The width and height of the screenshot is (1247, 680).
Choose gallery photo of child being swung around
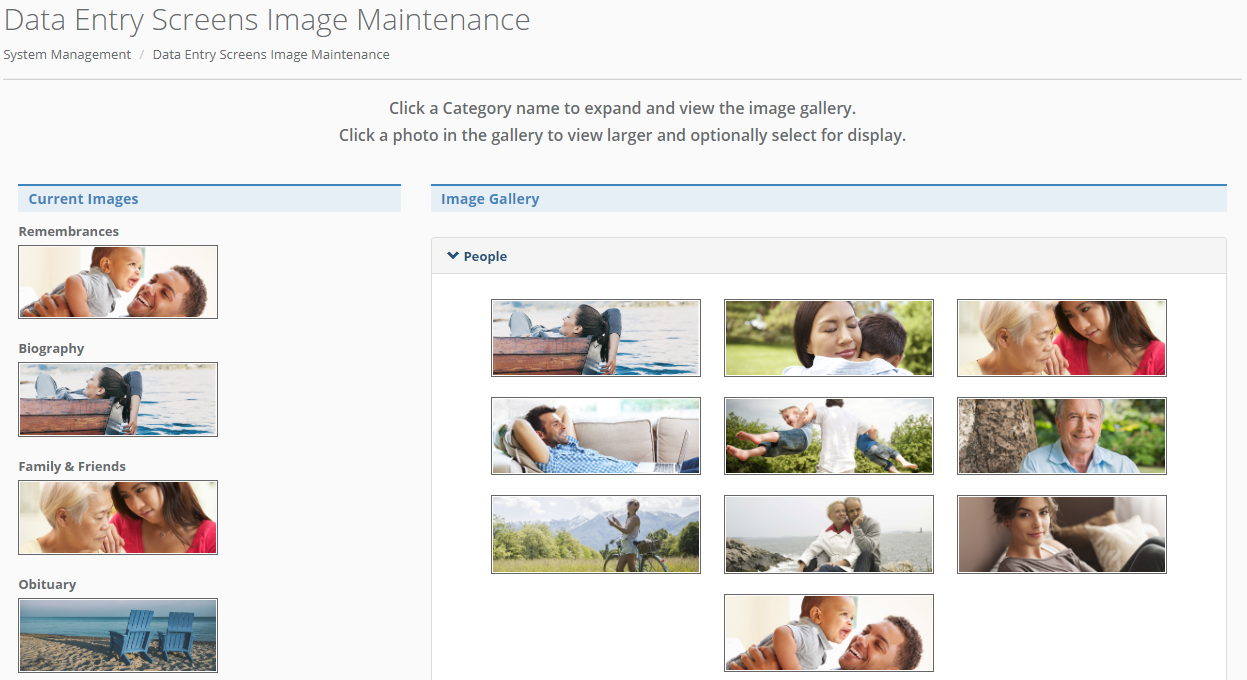click(829, 436)
